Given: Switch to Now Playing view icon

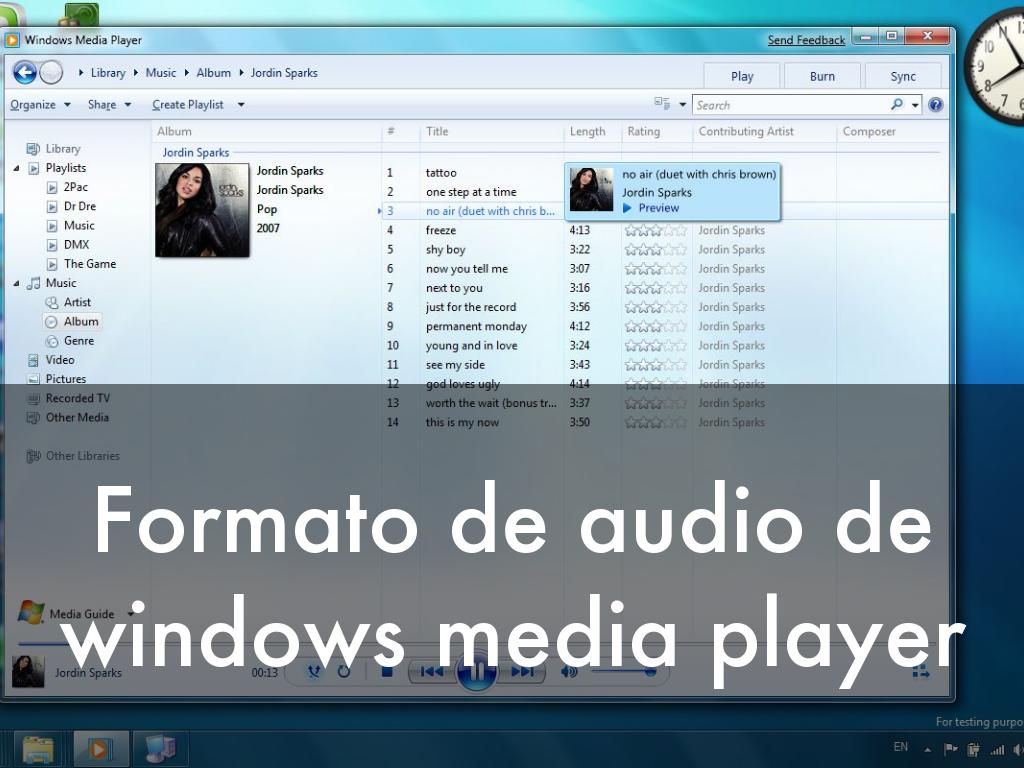Looking at the screenshot, I should coord(919,671).
